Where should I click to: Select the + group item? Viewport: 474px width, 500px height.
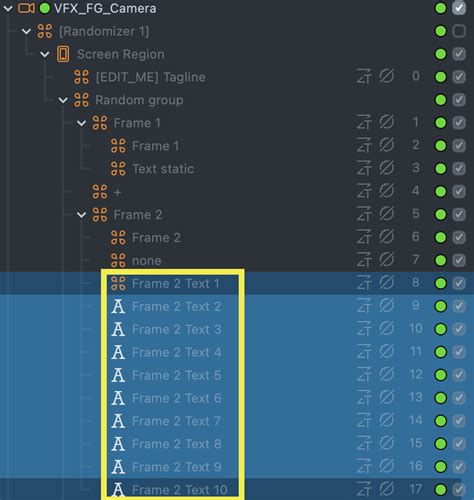click(117, 192)
